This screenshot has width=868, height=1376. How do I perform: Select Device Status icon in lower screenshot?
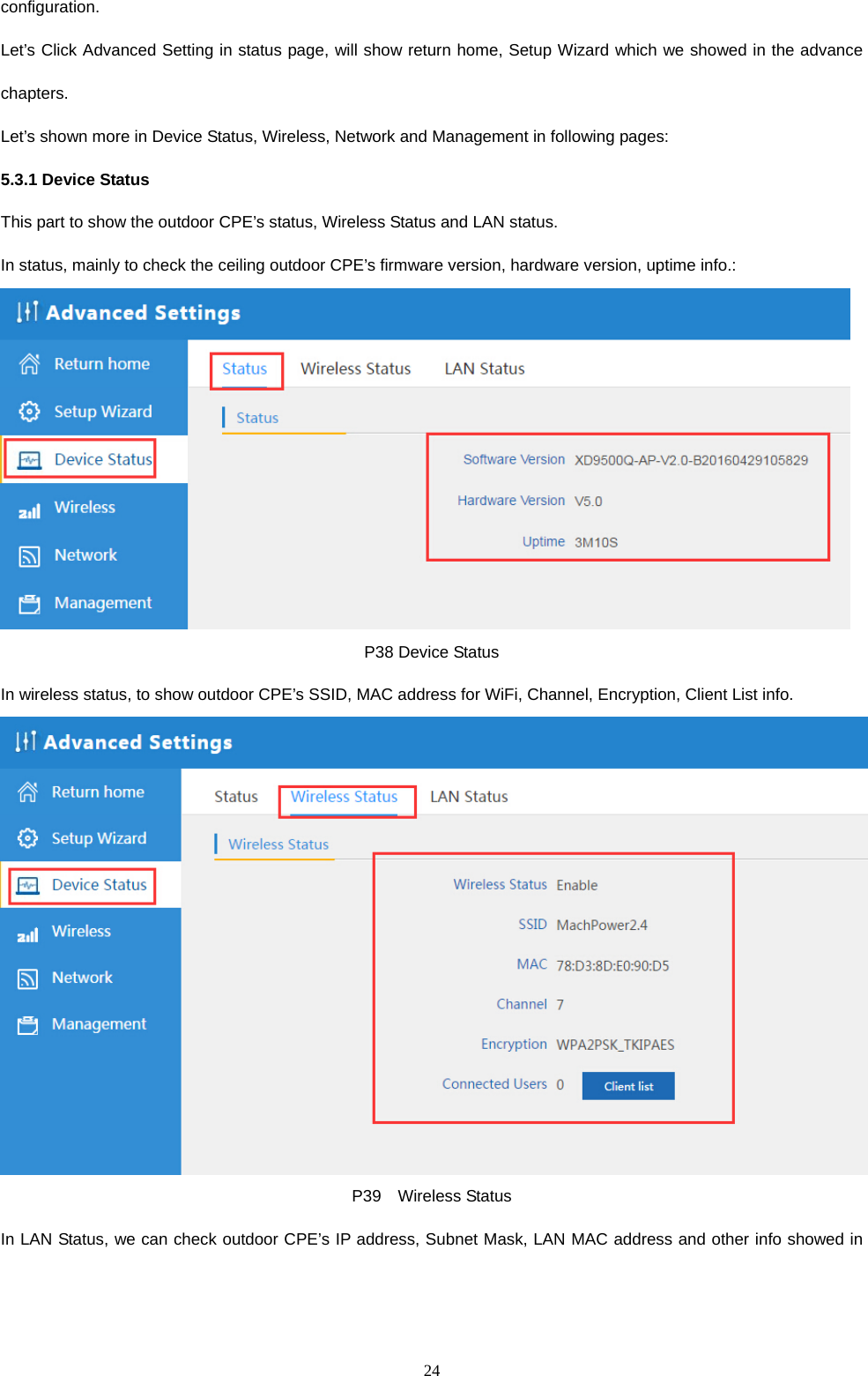coord(27,885)
